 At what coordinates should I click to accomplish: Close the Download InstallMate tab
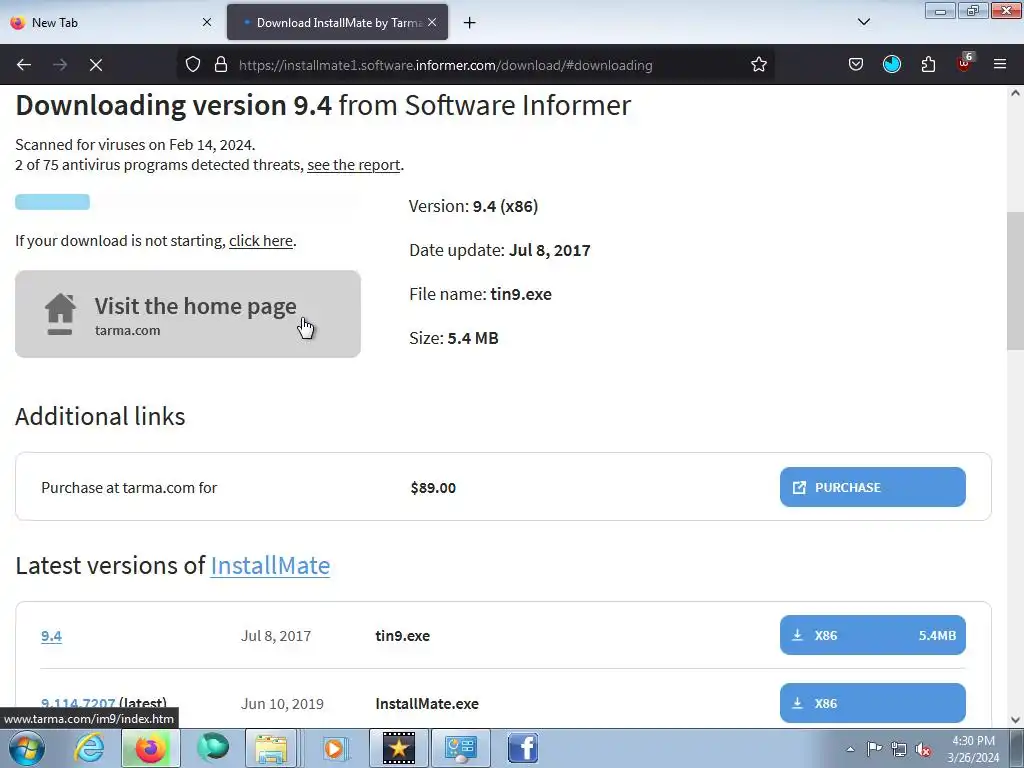(x=432, y=22)
